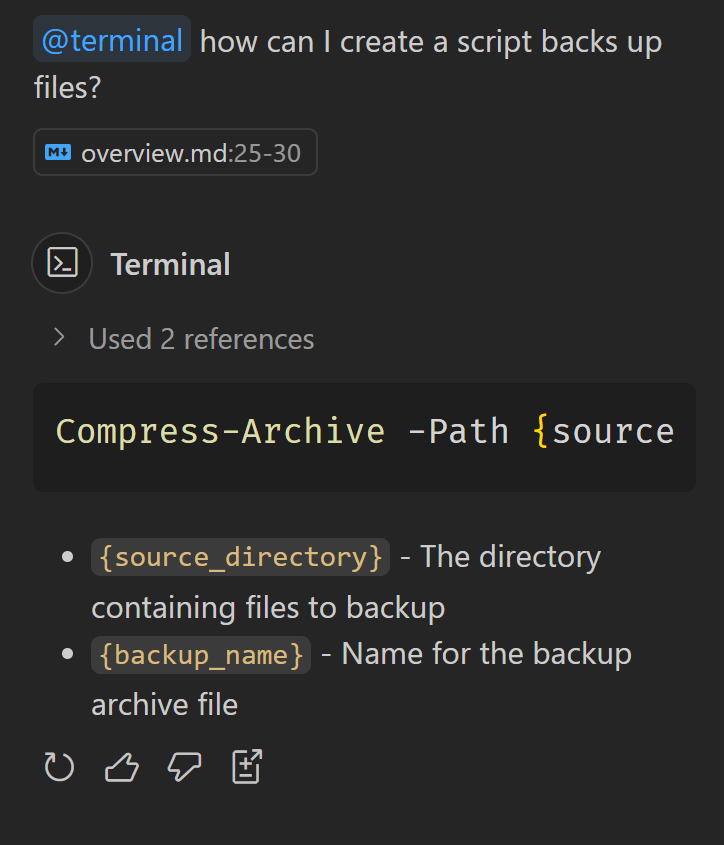Click the {backup_name} inline code

201,655
